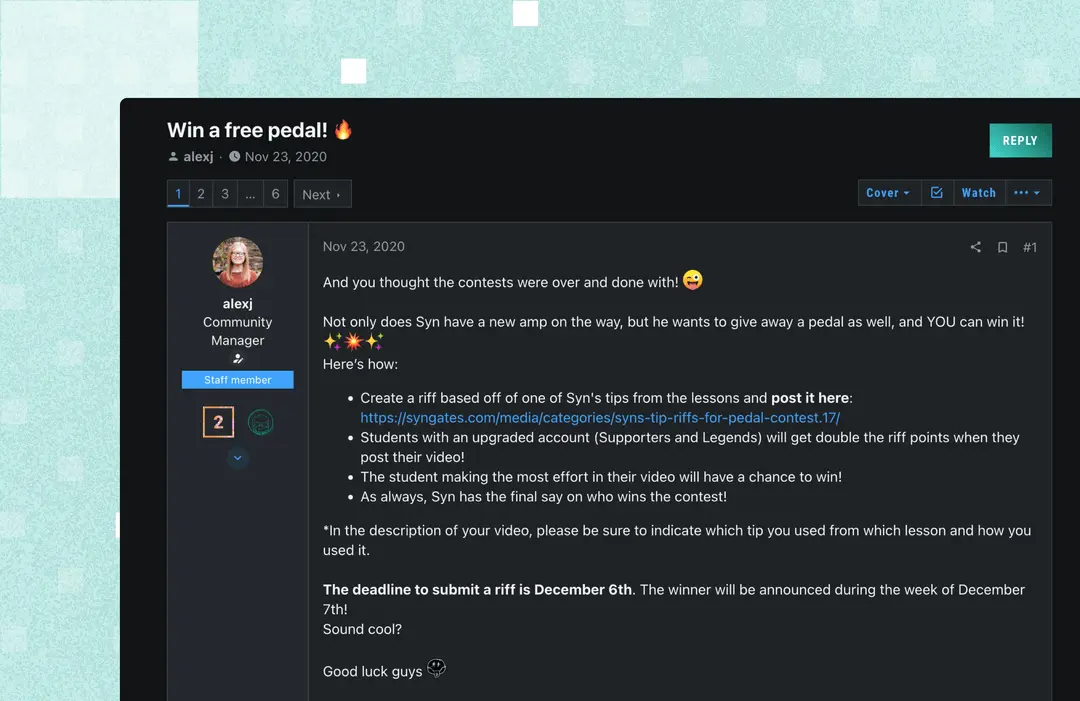The width and height of the screenshot is (1080, 701).
Task: Expand alexj's user details chevron
Action: [238, 458]
